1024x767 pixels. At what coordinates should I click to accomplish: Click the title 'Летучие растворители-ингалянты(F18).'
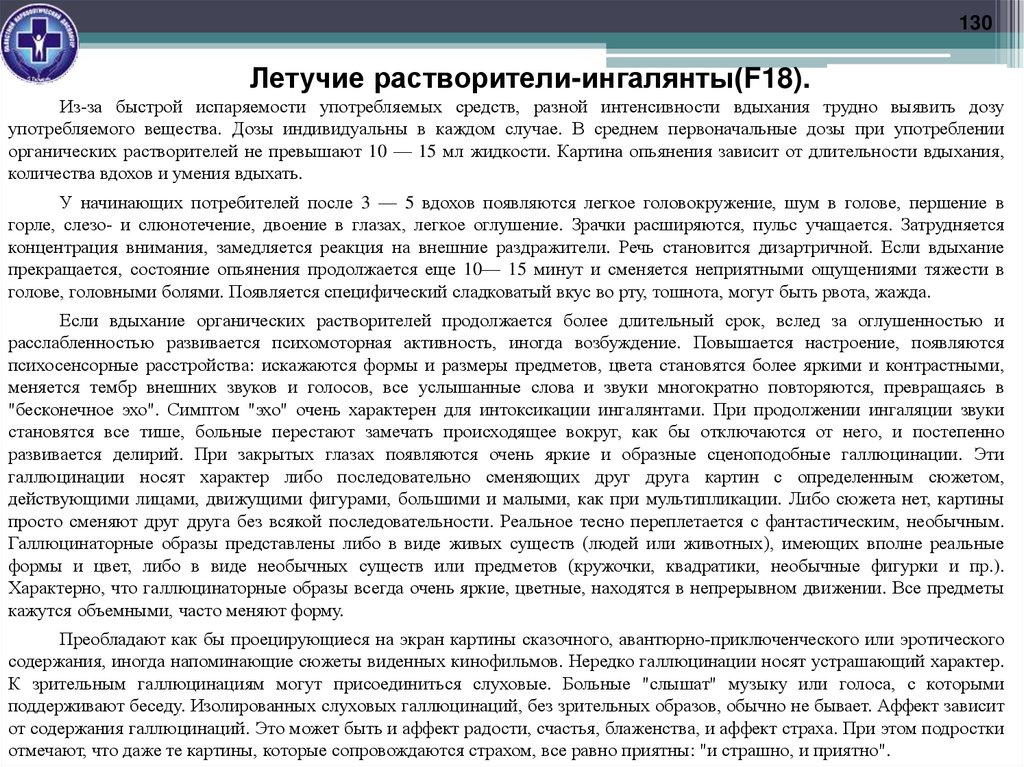click(530, 78)
